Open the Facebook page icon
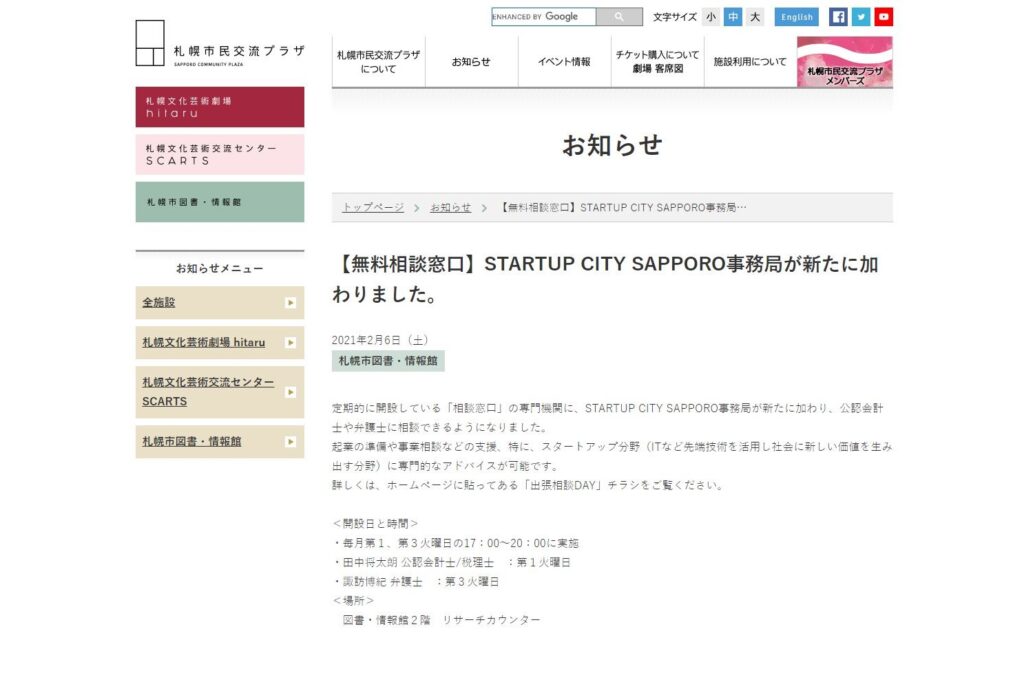 tap(838, 17)
